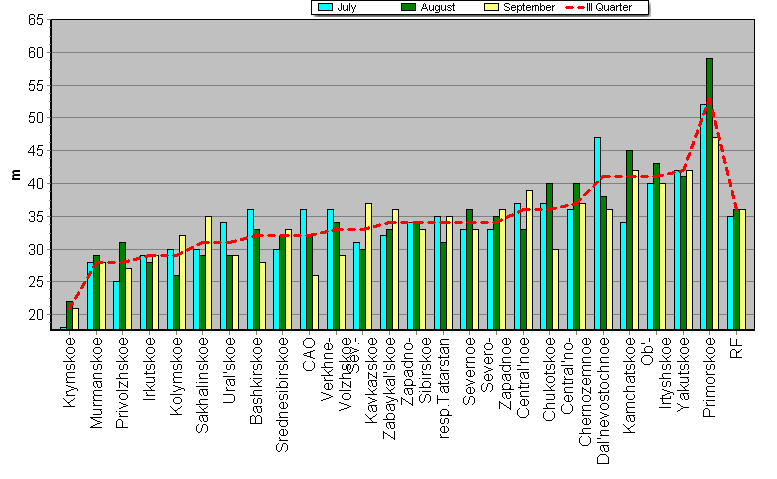Click the tall green August bar for Primorskoe

(710, 194)
